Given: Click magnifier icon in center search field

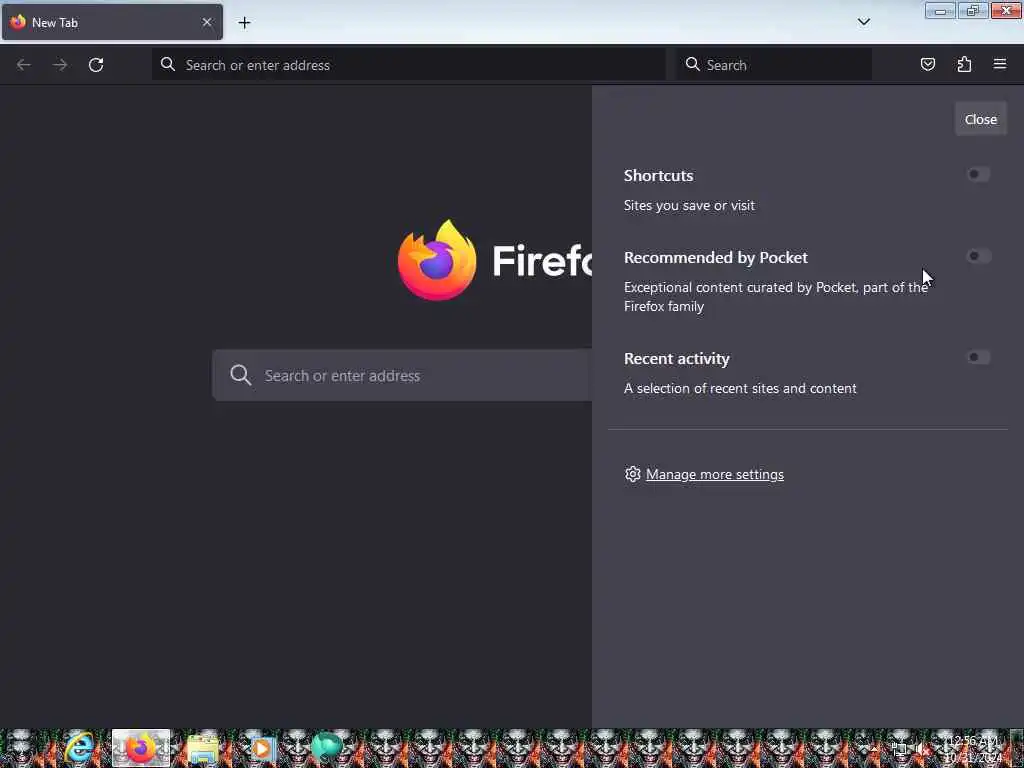Looking at the screenshot, I should pyautogui.click(x=240, y=375).
